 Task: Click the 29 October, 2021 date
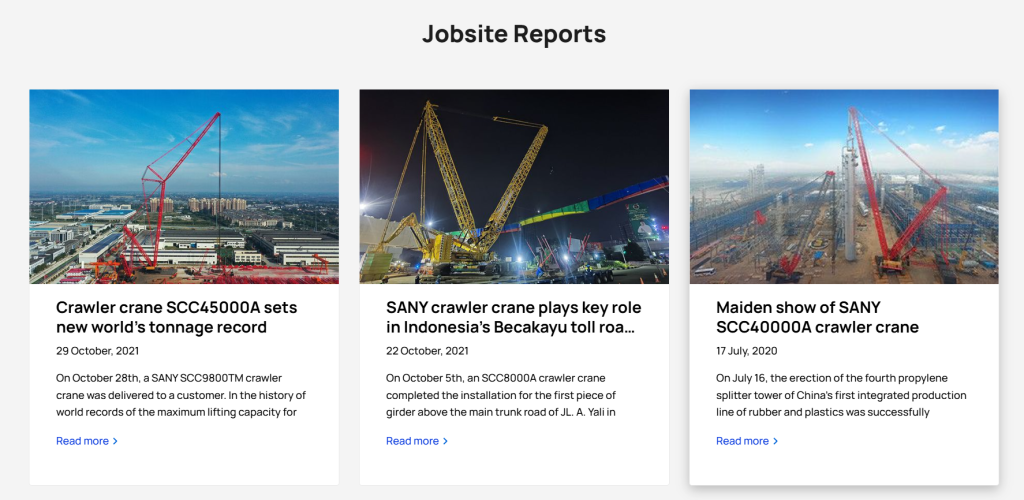coord(97,351)
